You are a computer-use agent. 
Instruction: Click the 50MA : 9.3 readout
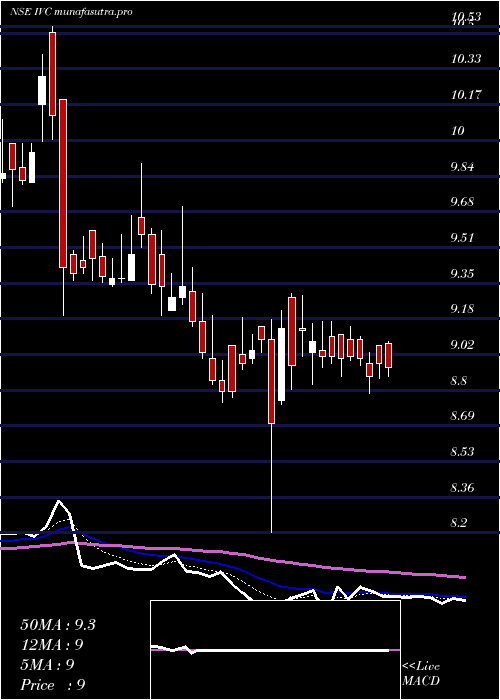click(x=58, y=625)
